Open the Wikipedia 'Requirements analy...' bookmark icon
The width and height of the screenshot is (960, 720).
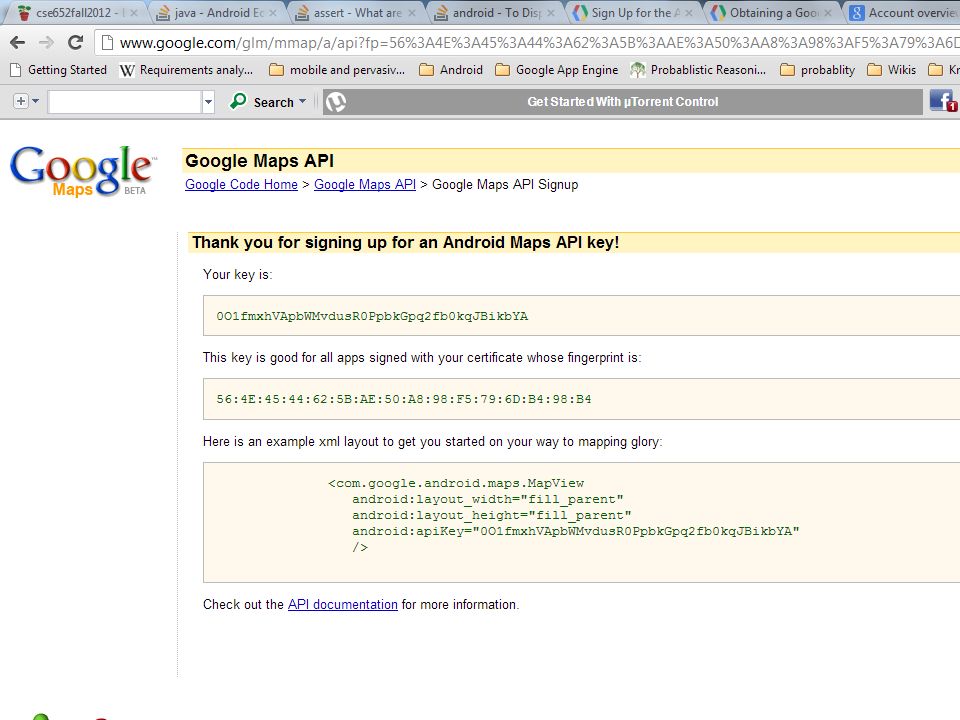pos(127,70)
